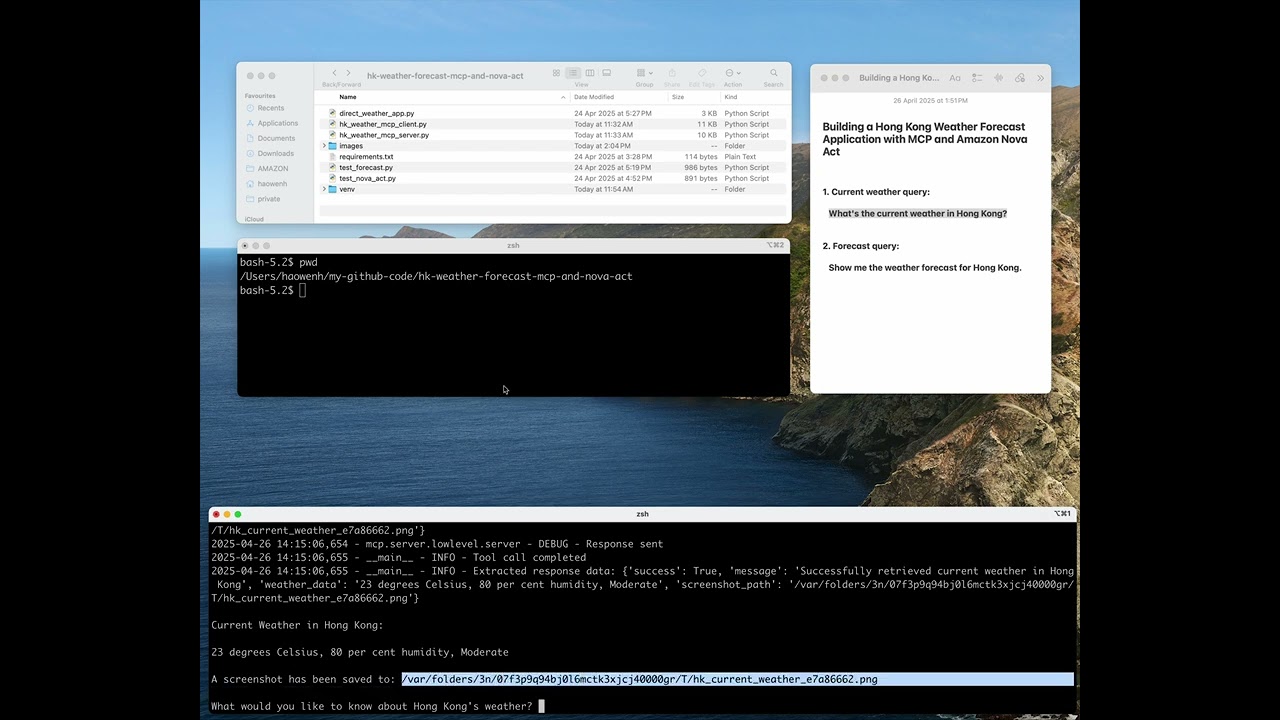Image resolution: width=1280 pixels, height=720 pixels.
Task: Click the venv folder icon
Action: pos(332,189)
